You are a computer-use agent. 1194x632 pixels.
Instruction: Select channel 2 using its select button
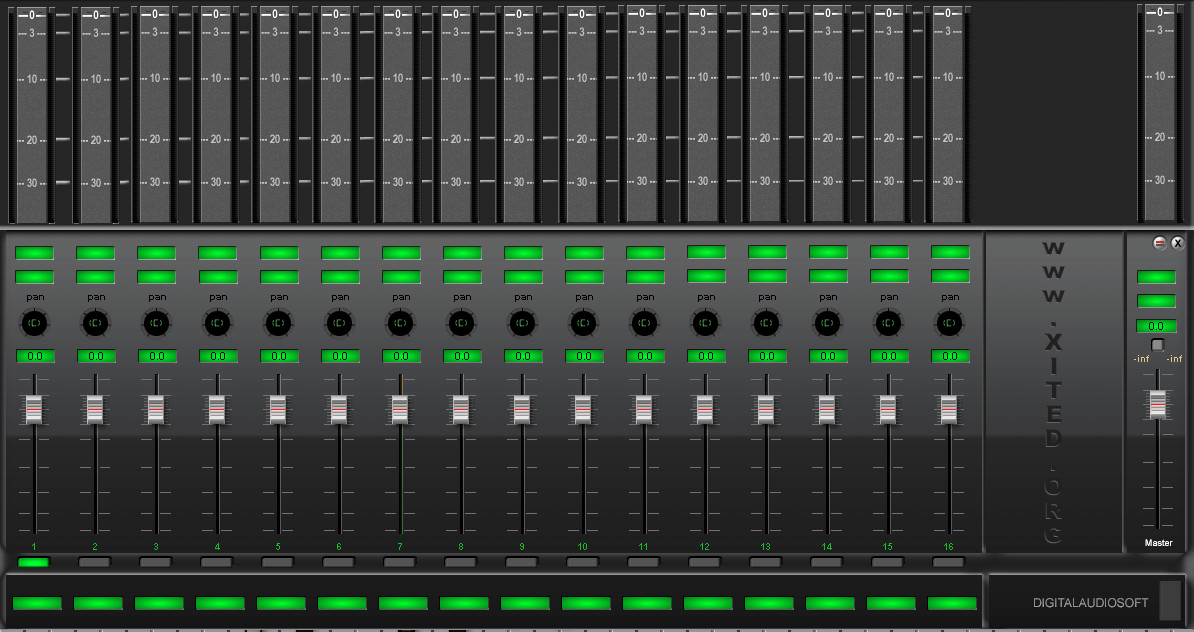[x=96, y=563]
